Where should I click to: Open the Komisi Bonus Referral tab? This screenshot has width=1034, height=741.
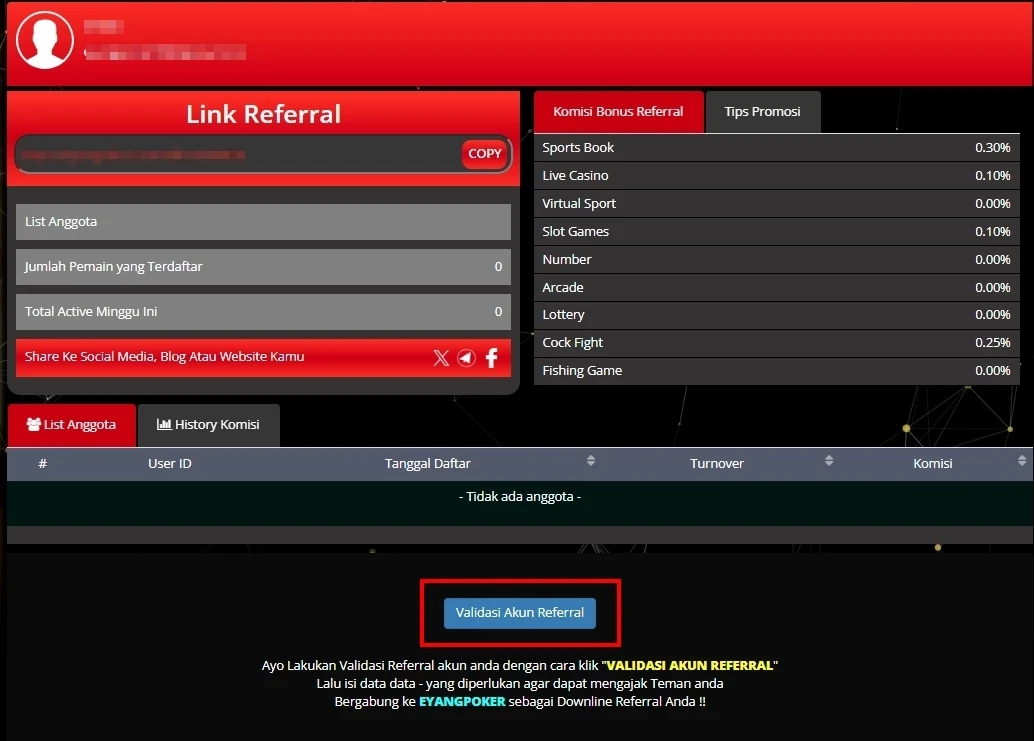(618, 112)
